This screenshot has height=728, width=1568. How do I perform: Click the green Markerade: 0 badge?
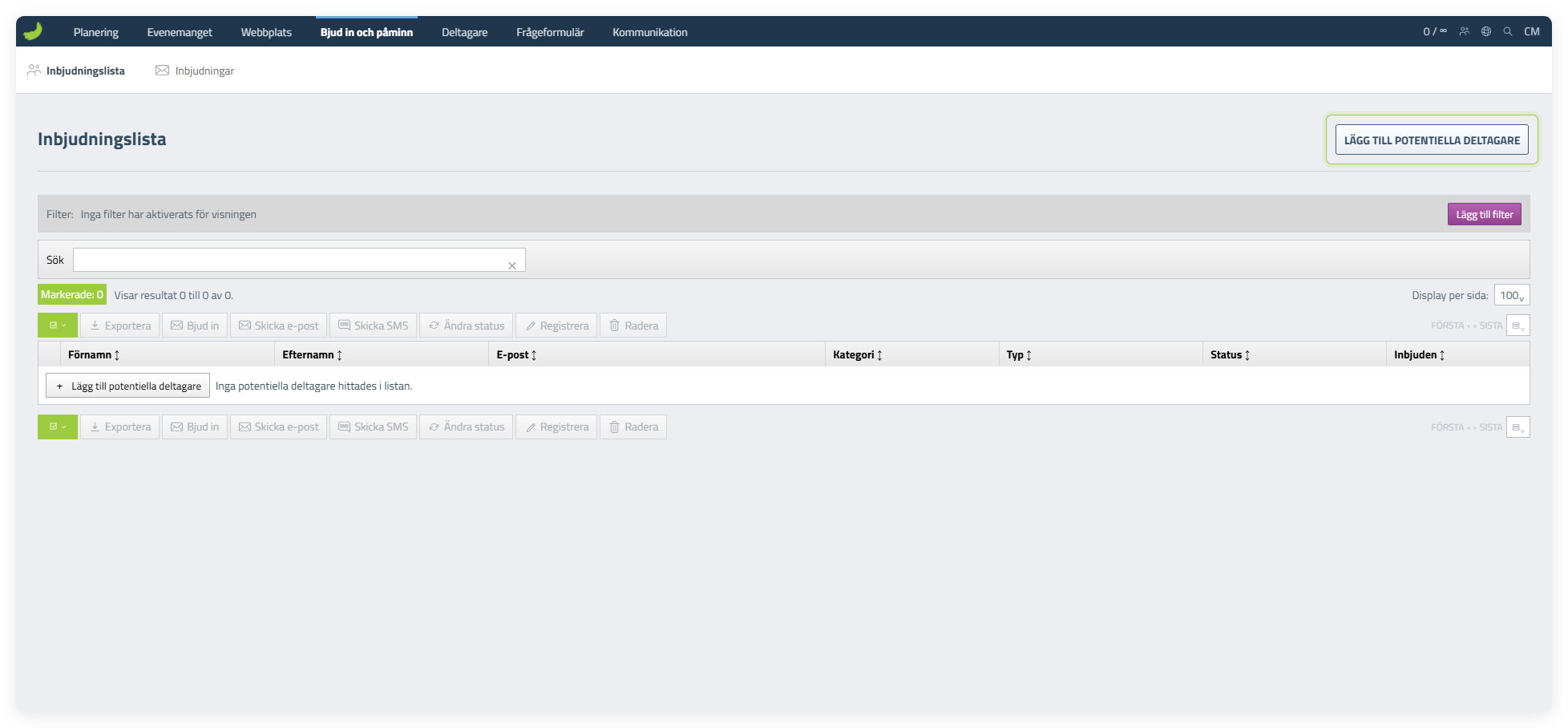[x=72, y=294]
